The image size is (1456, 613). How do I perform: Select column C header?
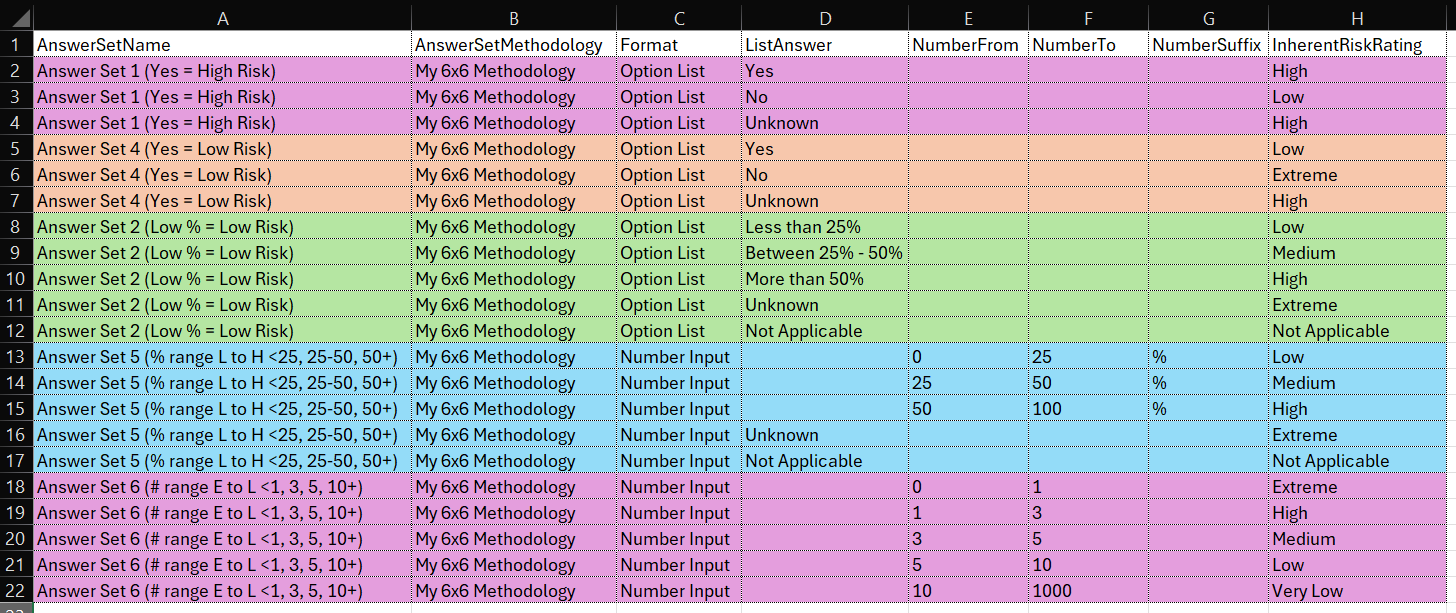coord(679,17)
